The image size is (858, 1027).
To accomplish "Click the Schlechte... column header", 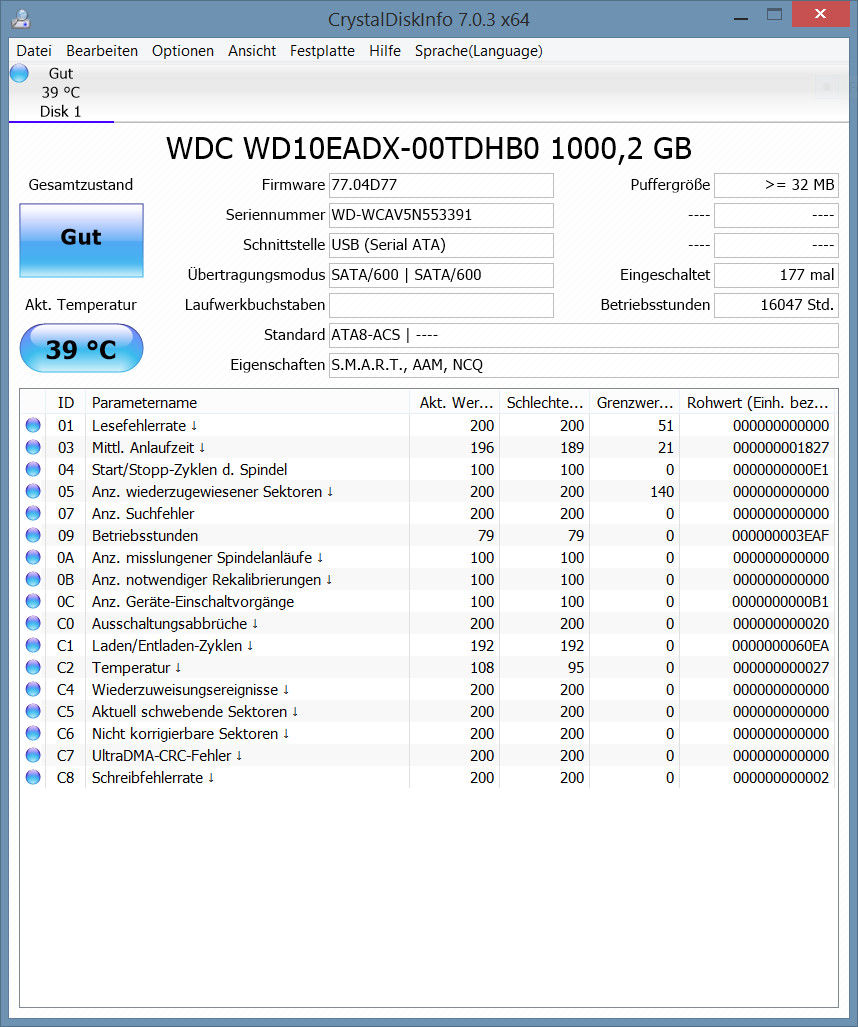I will click(544, 402).
